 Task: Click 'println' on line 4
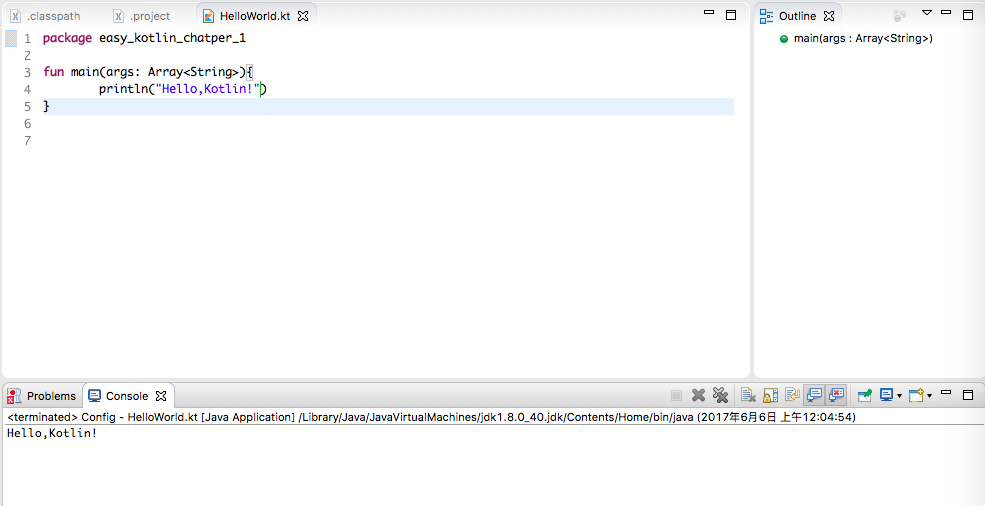(123, 89)
